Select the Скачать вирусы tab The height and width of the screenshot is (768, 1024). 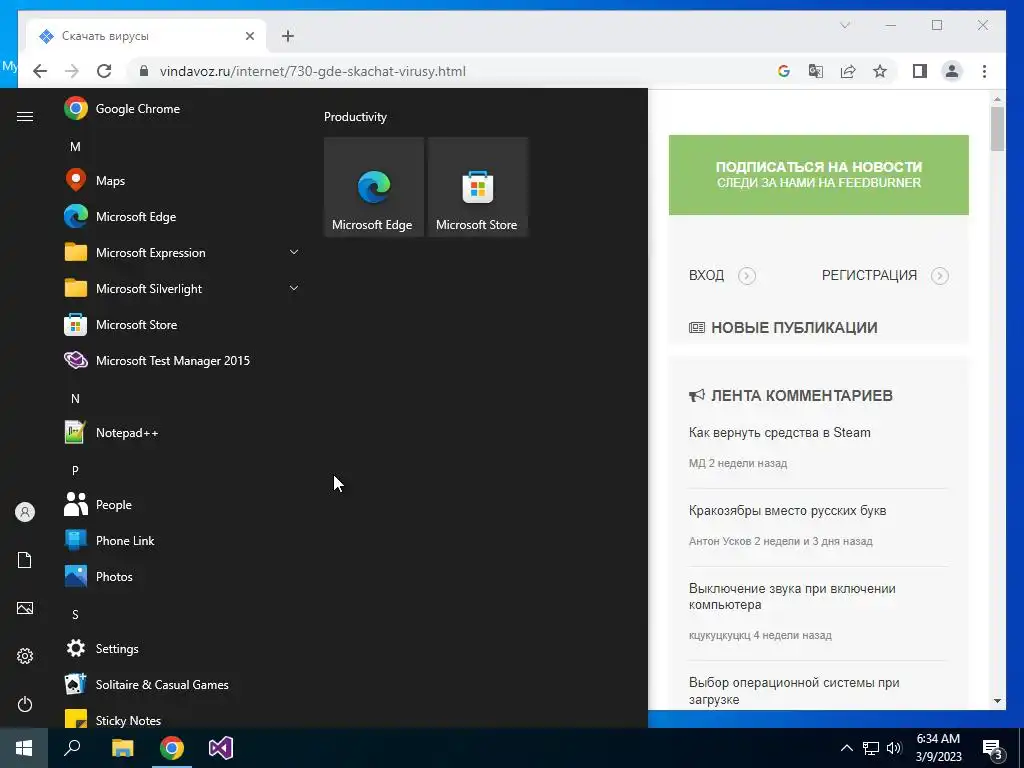point(146,36)
